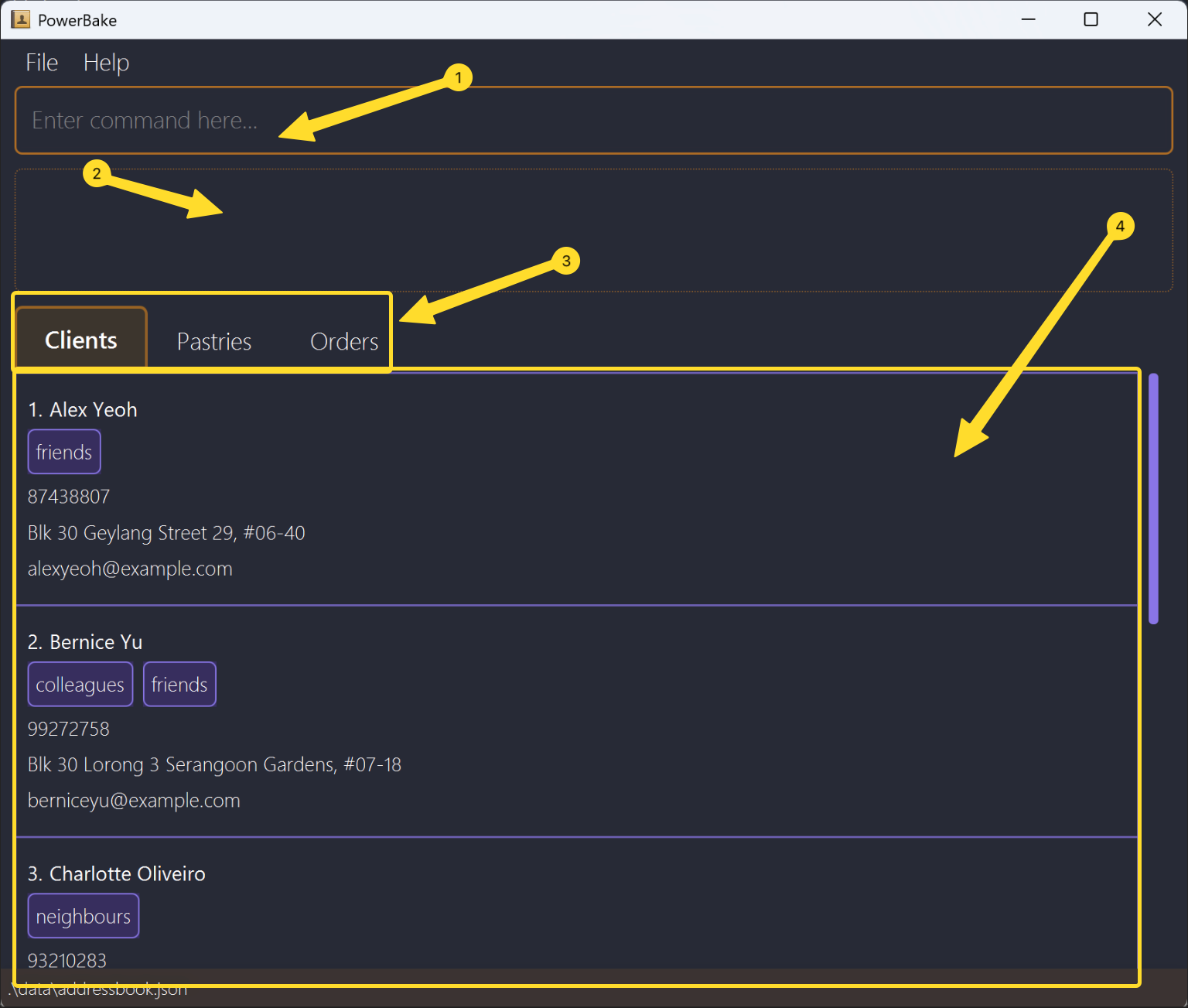Select the Clients tab

coord(80,339)
